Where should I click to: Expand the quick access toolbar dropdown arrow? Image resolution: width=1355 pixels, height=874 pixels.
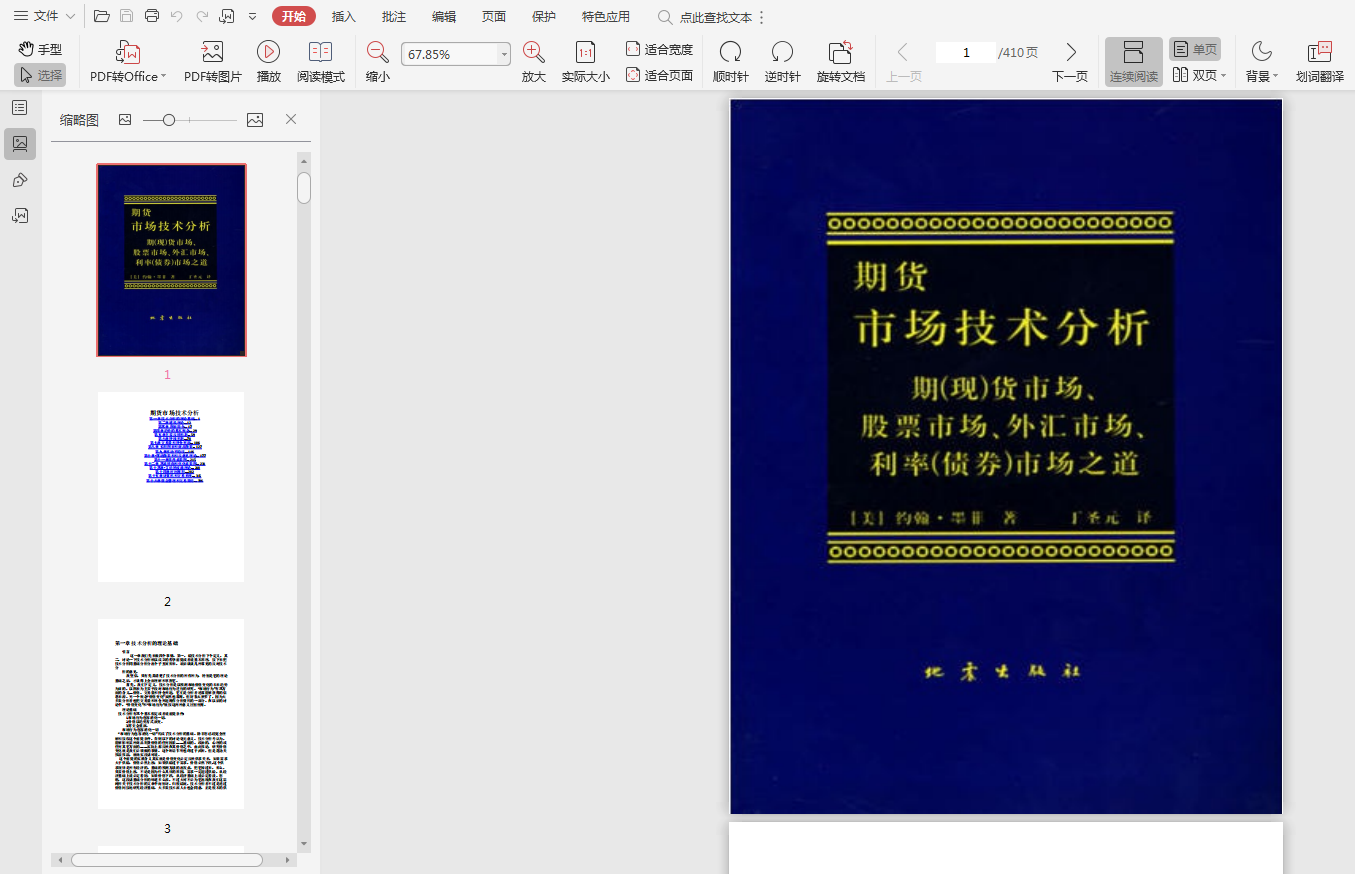coord(252,16)
